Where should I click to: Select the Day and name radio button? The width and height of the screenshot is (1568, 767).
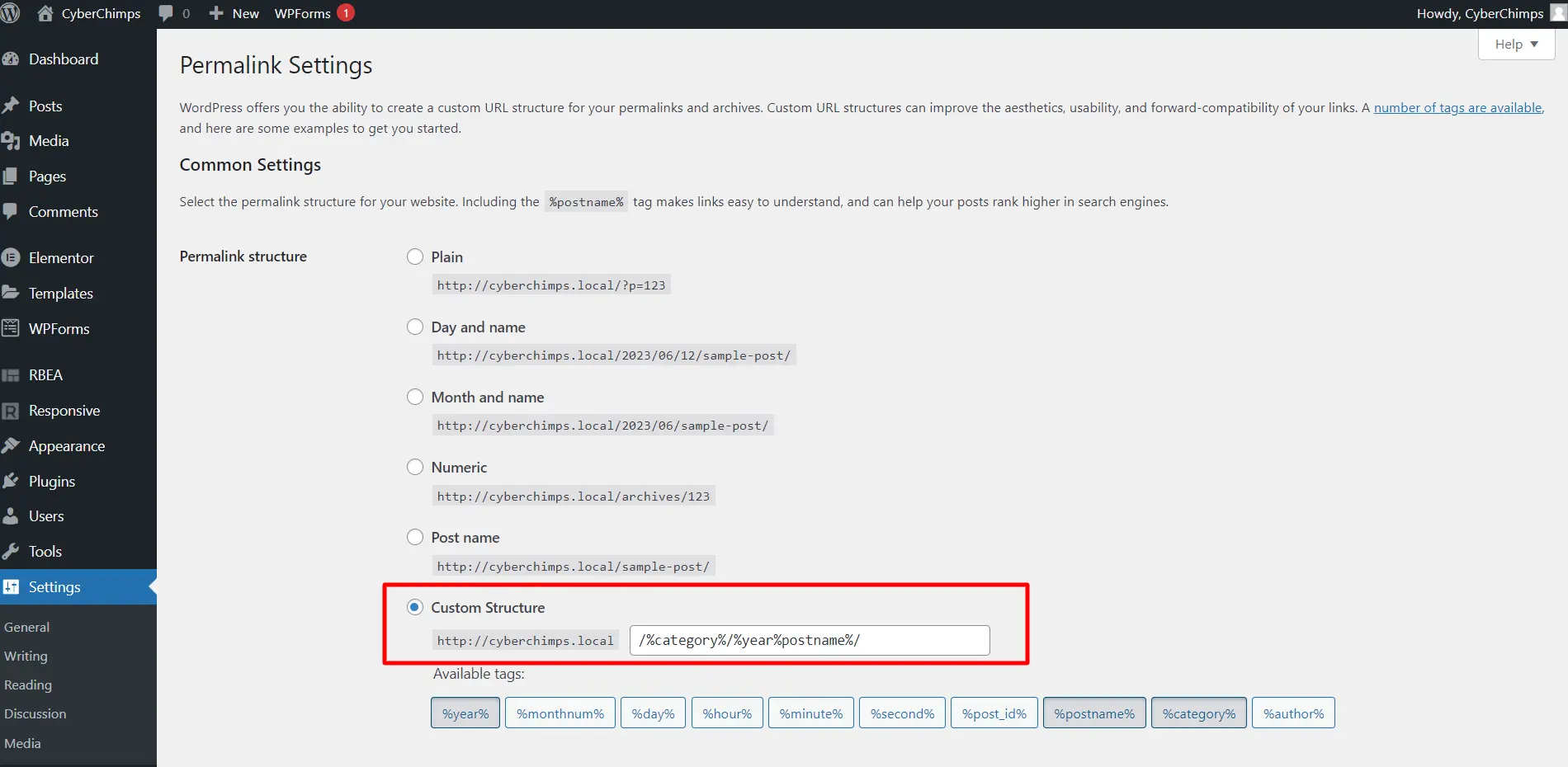tap(415, 327)
